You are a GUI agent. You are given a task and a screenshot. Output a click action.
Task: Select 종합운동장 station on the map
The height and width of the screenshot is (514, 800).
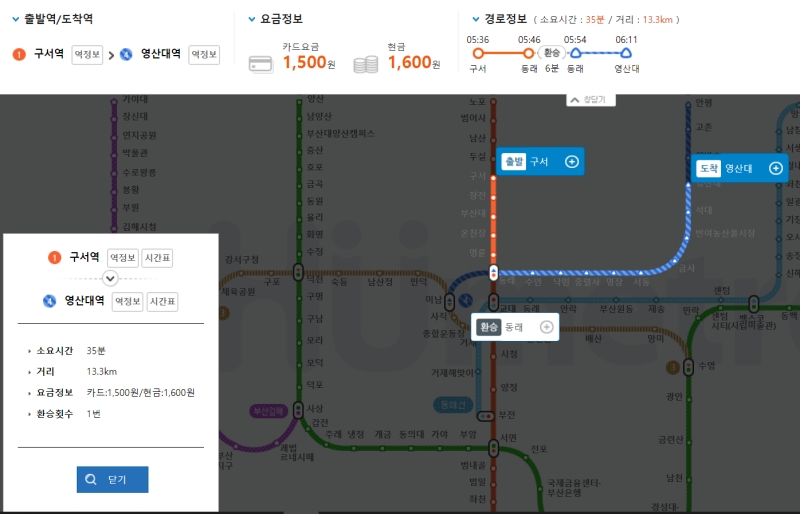point(443,333)
